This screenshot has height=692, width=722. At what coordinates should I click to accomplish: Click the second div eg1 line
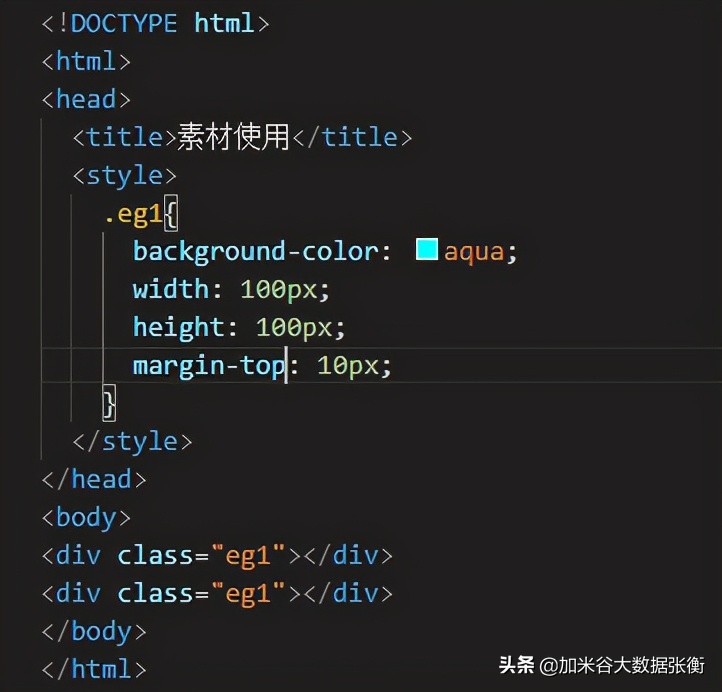[217, 593]
